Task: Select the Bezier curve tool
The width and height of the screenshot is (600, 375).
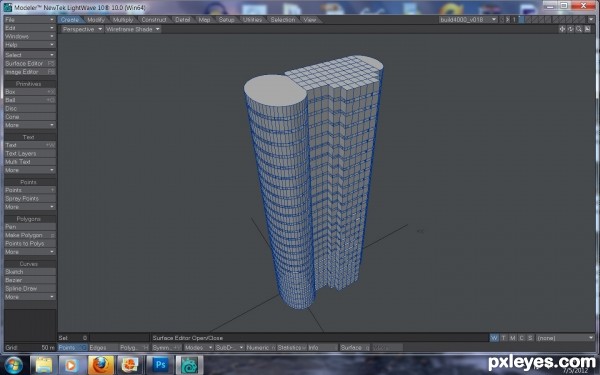Action: click(x=30, y=280)
